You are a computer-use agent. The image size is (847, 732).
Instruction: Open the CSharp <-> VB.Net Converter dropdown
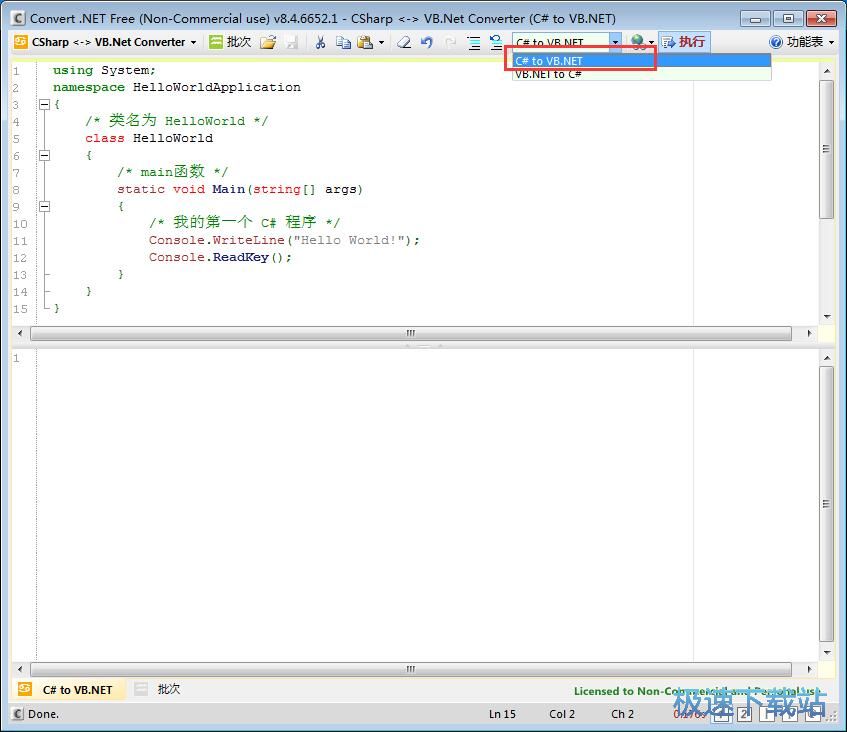(x=105, y=42)
